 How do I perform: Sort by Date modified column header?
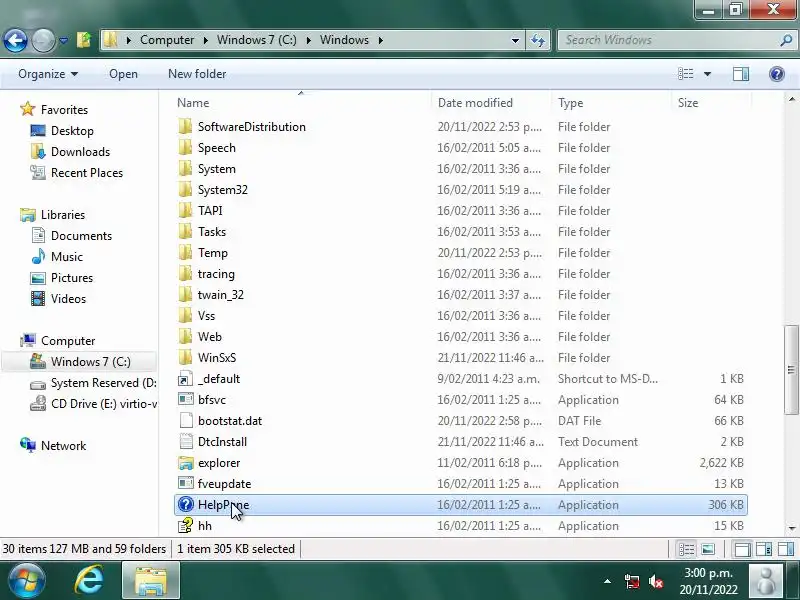491,103
